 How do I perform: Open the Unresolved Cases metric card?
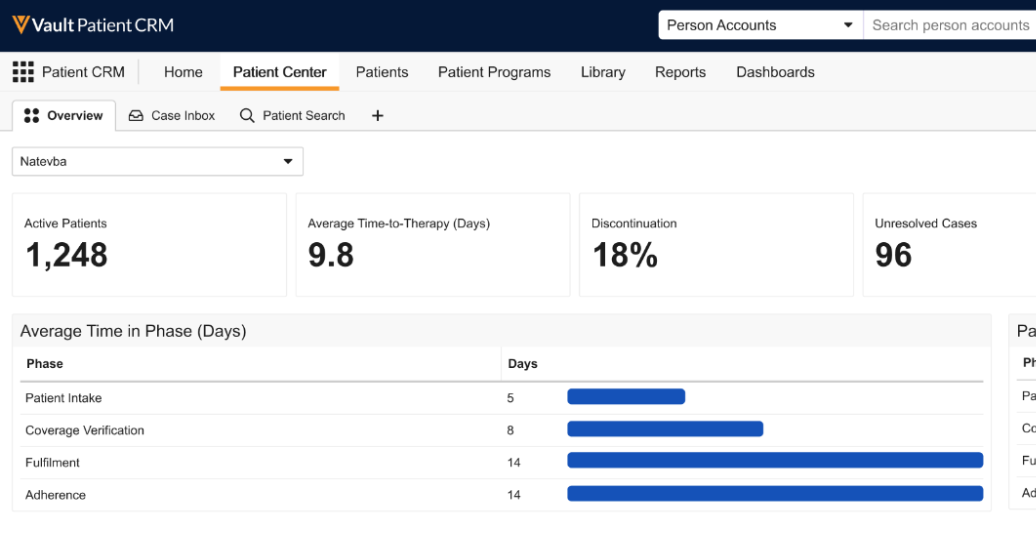tap(948, 245)
